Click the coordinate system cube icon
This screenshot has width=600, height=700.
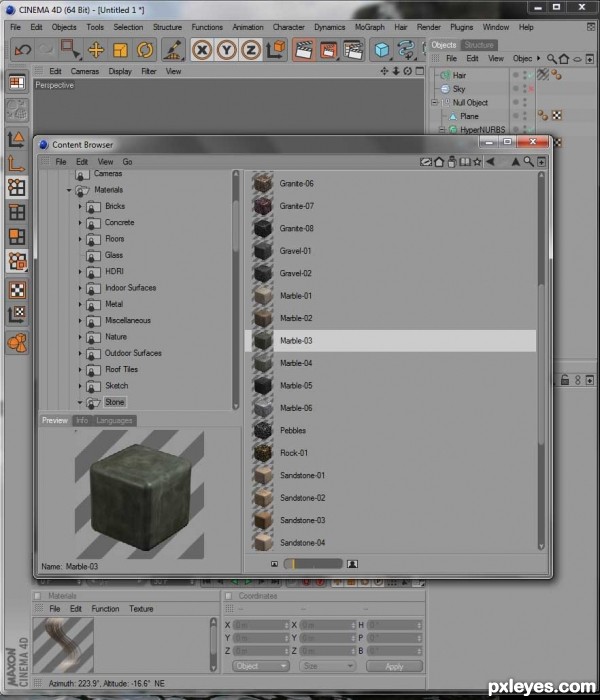[x=276, y=50]
